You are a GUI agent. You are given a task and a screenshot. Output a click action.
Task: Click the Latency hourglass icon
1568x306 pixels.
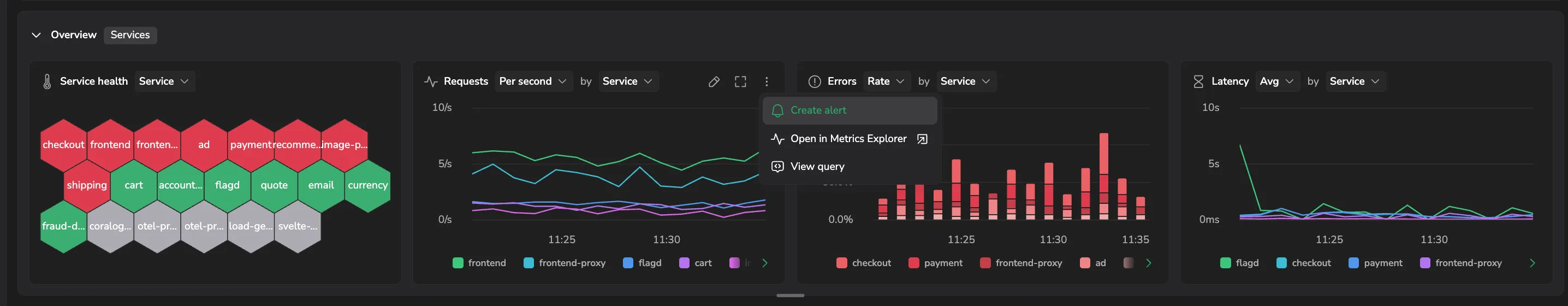(1198, 81)
